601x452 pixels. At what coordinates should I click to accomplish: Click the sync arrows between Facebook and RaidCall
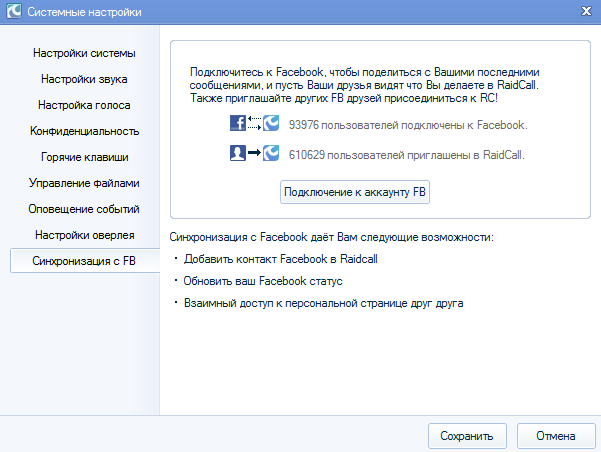click(254, 123)
